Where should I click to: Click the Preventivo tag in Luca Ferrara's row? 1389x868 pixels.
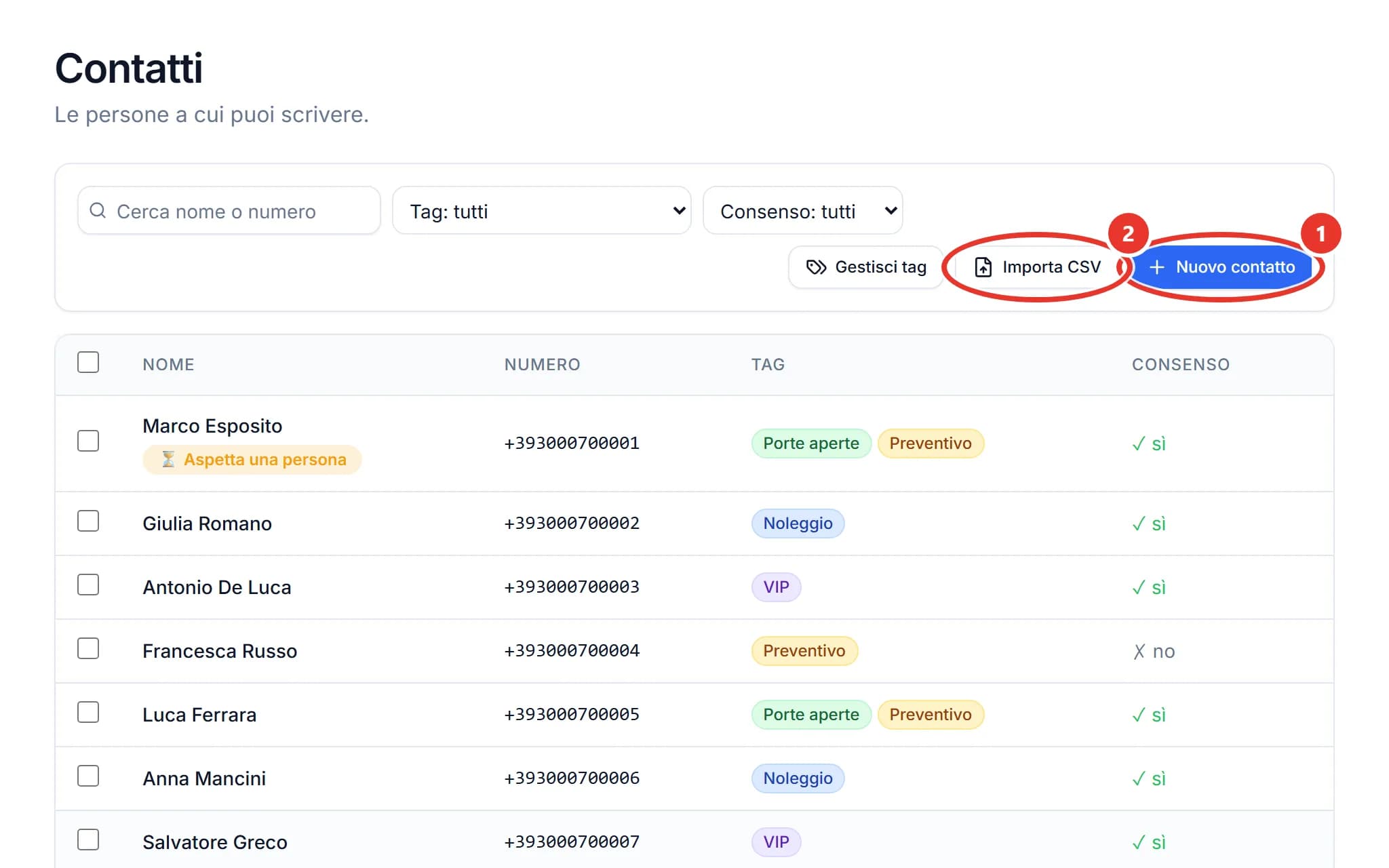931,715
